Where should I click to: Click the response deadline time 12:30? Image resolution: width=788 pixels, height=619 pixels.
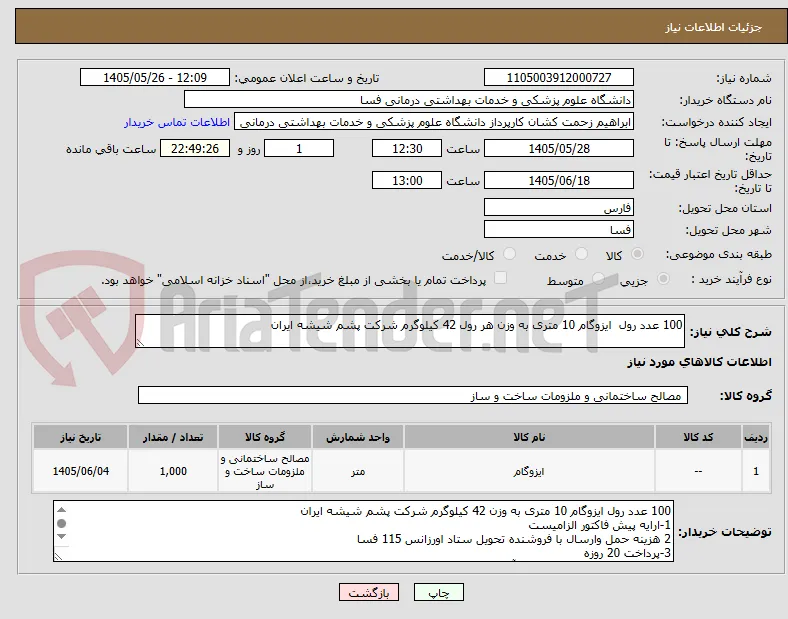[x=407, y=148]
